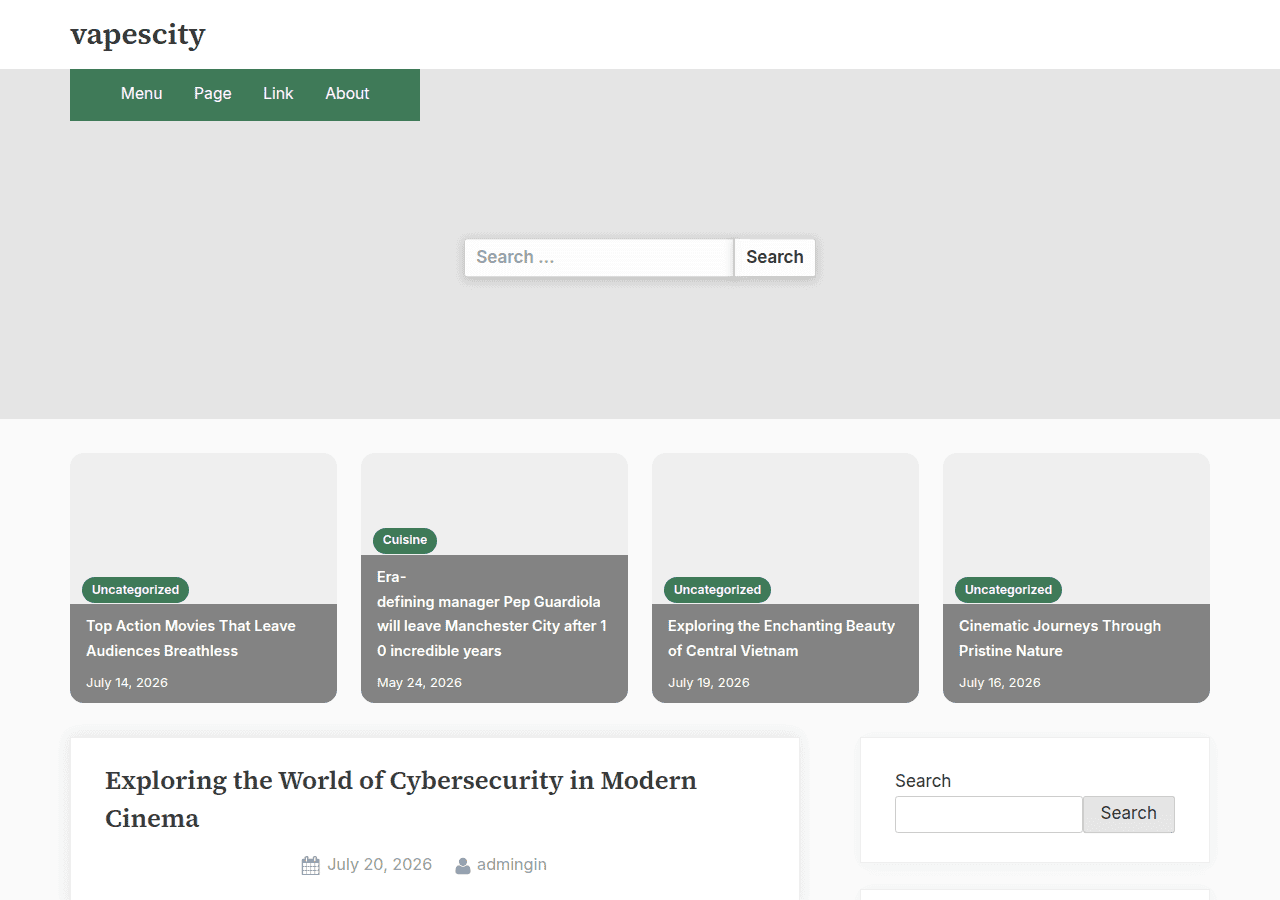Open the Cuisine category tag

(x=405, y=540)
